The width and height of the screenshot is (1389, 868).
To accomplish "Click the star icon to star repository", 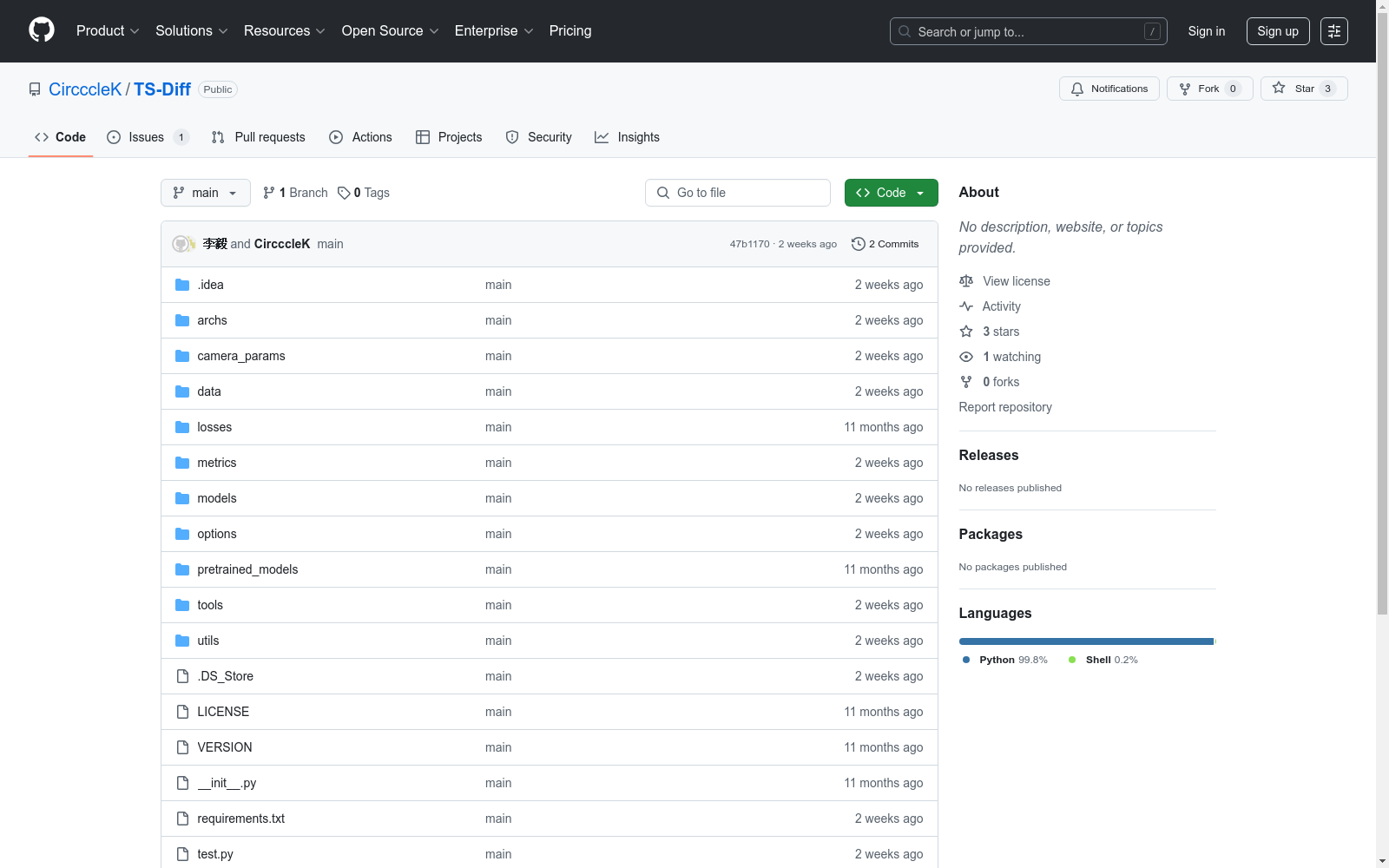I will (1279, 88).
